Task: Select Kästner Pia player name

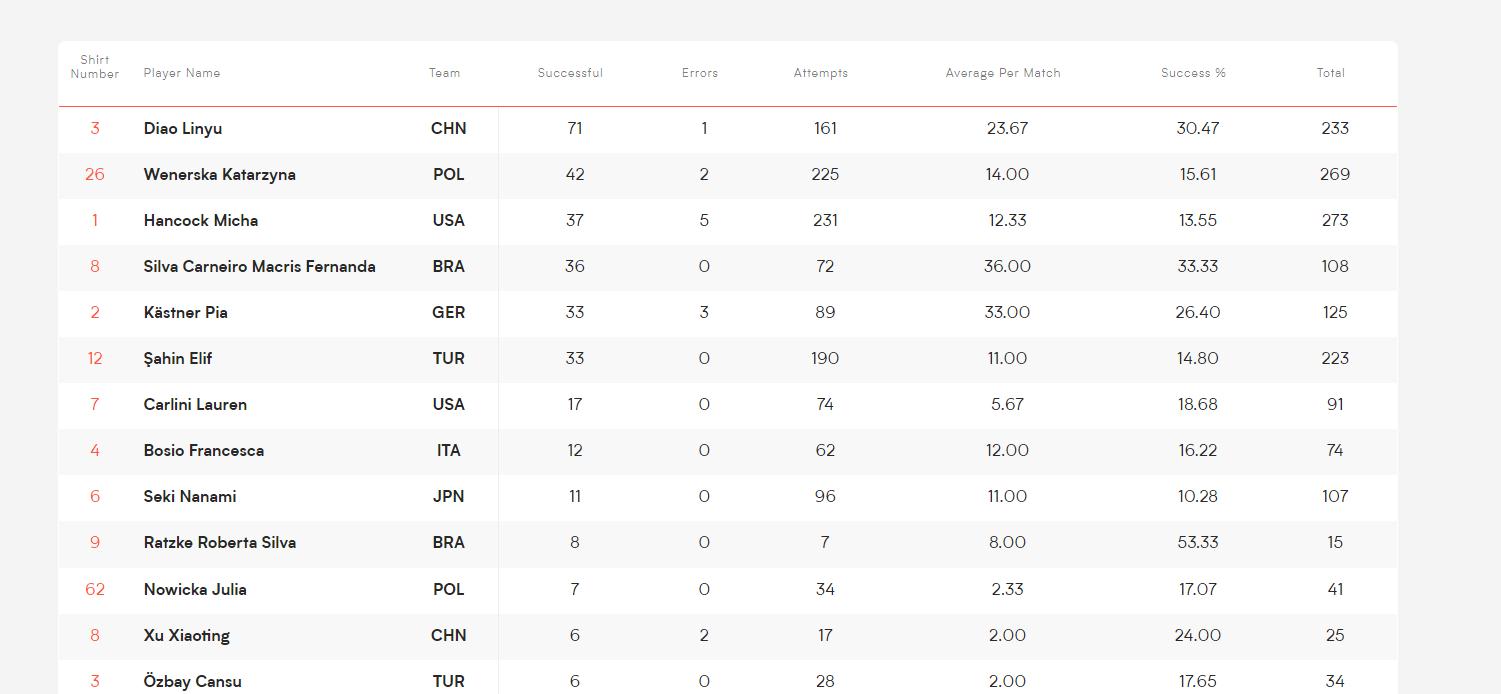Action: (186, 313)
